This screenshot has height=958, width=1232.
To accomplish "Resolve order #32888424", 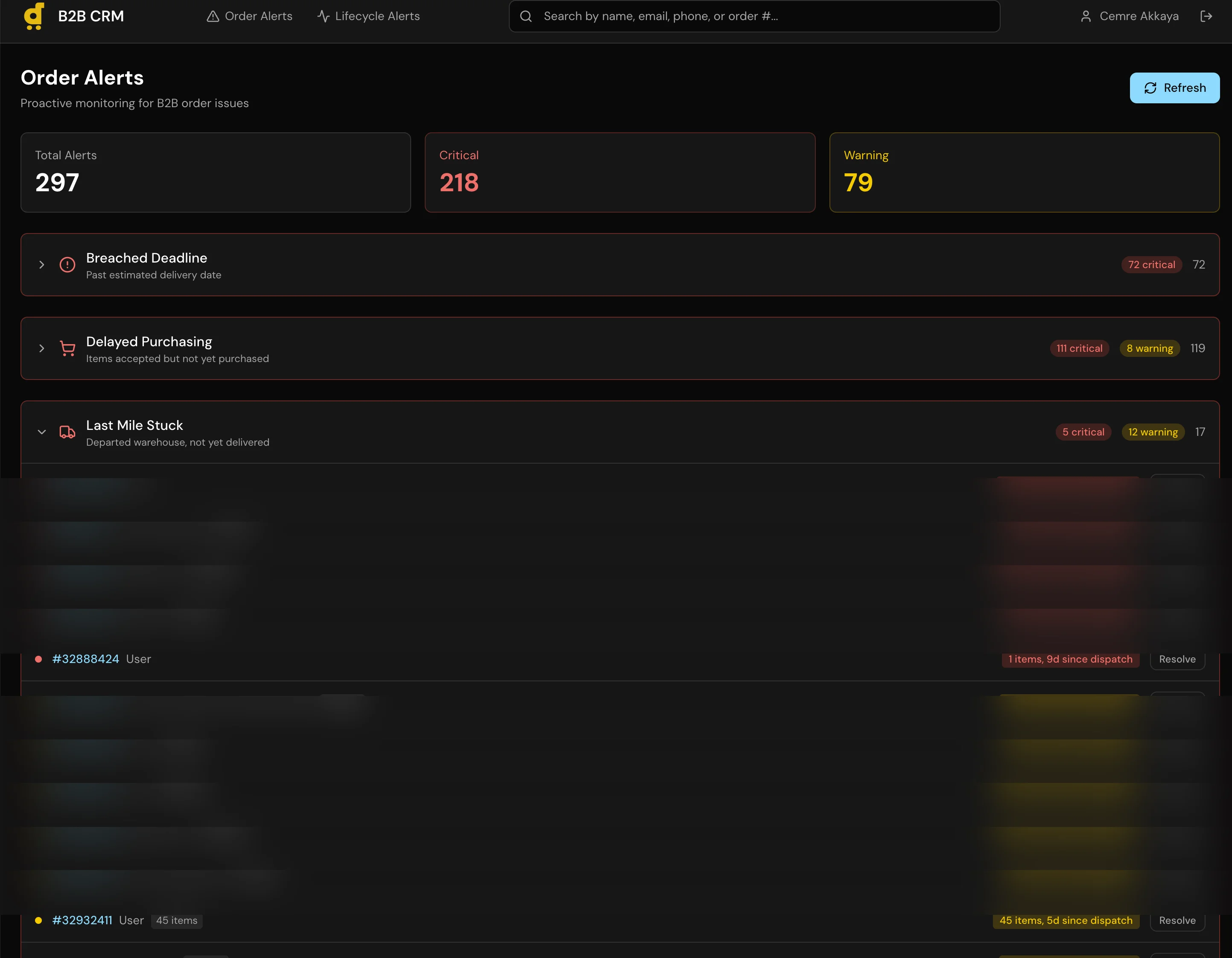I will pos(1177,659).
